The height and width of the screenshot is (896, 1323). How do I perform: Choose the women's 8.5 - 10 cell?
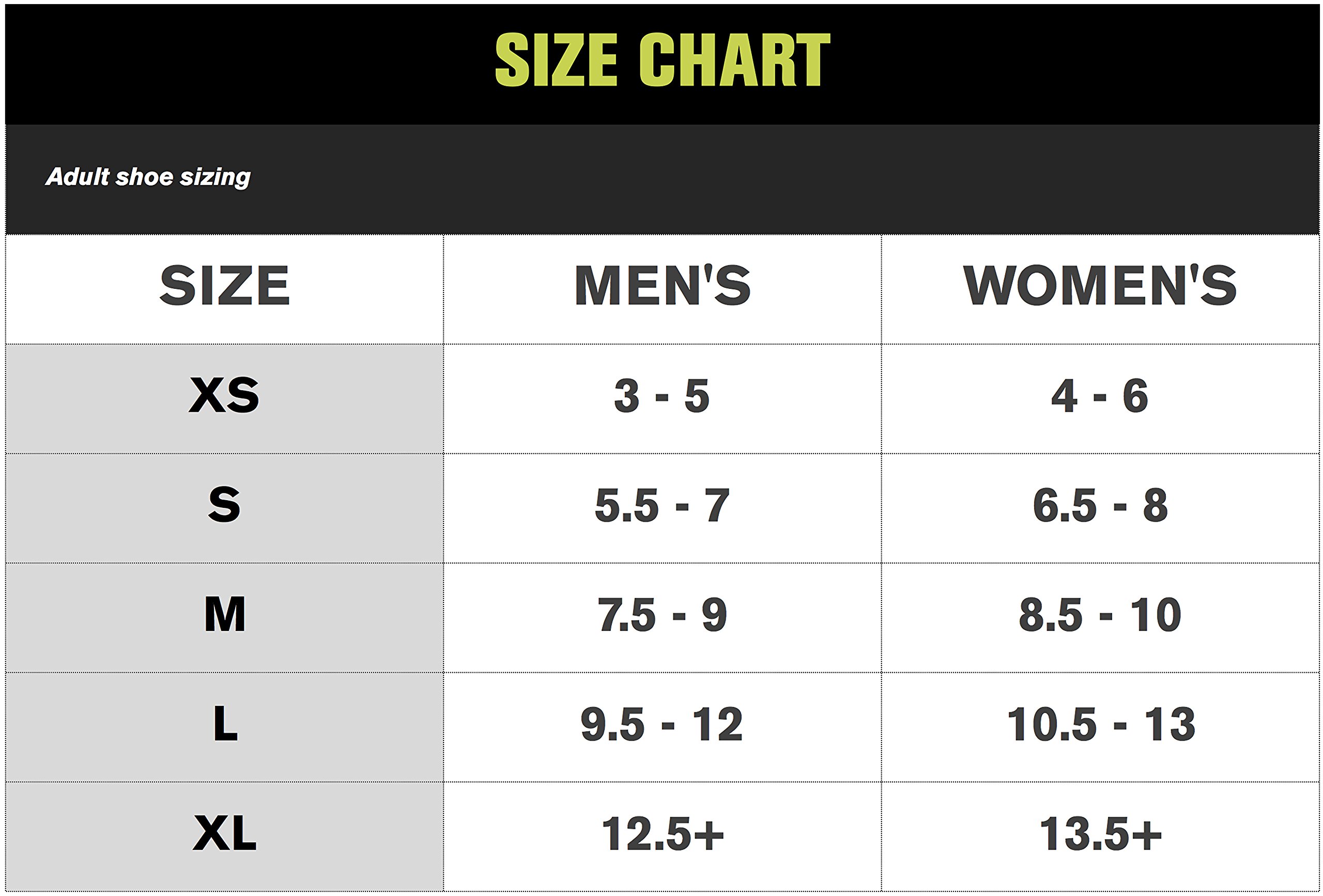click(x=1099, y=615)
